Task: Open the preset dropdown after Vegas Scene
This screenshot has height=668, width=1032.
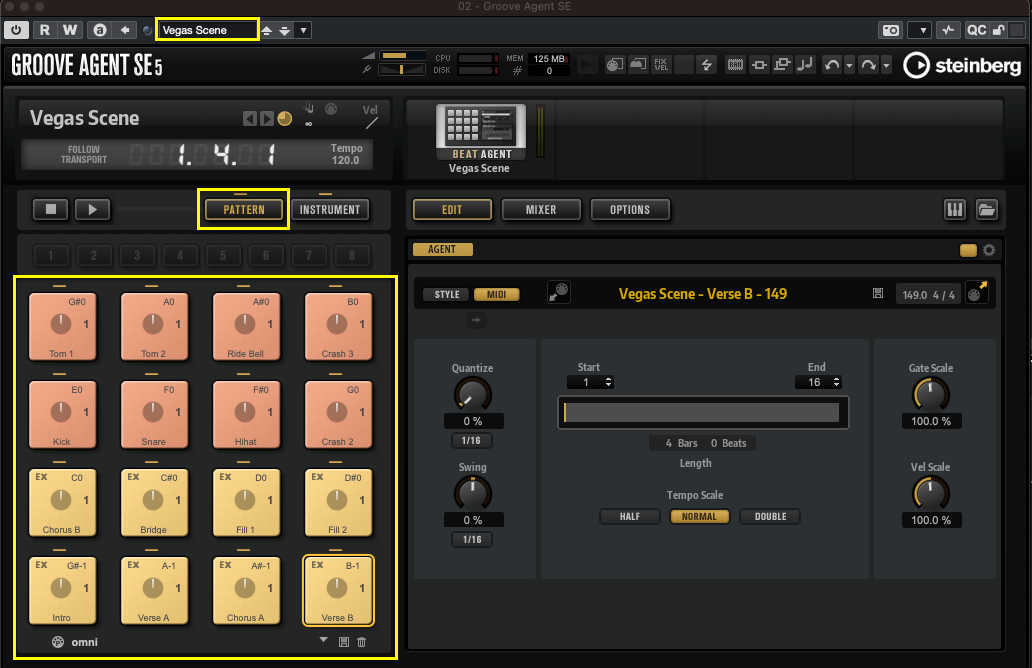Action: [303, 30]
